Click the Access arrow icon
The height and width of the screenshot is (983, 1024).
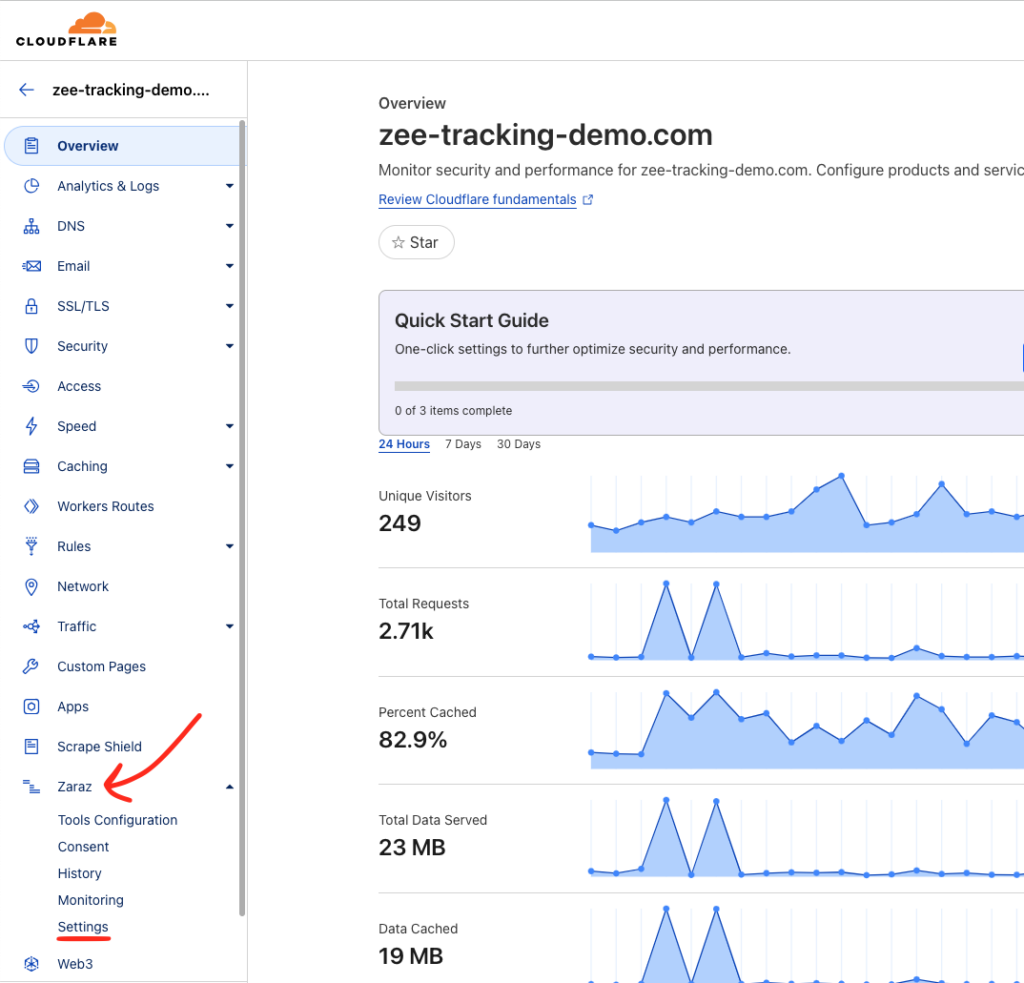31,386
